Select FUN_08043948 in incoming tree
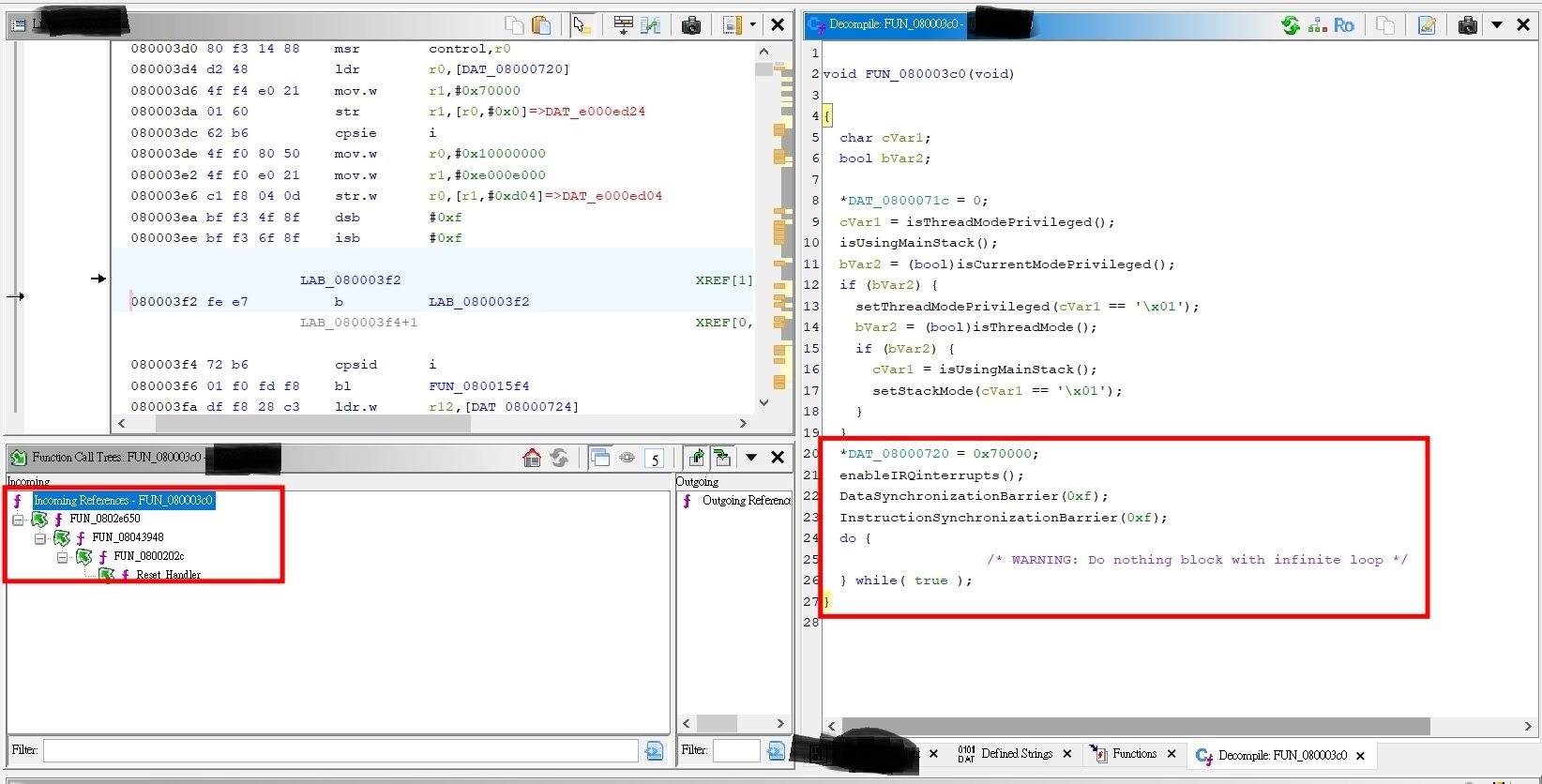 (x=128, y=537)
